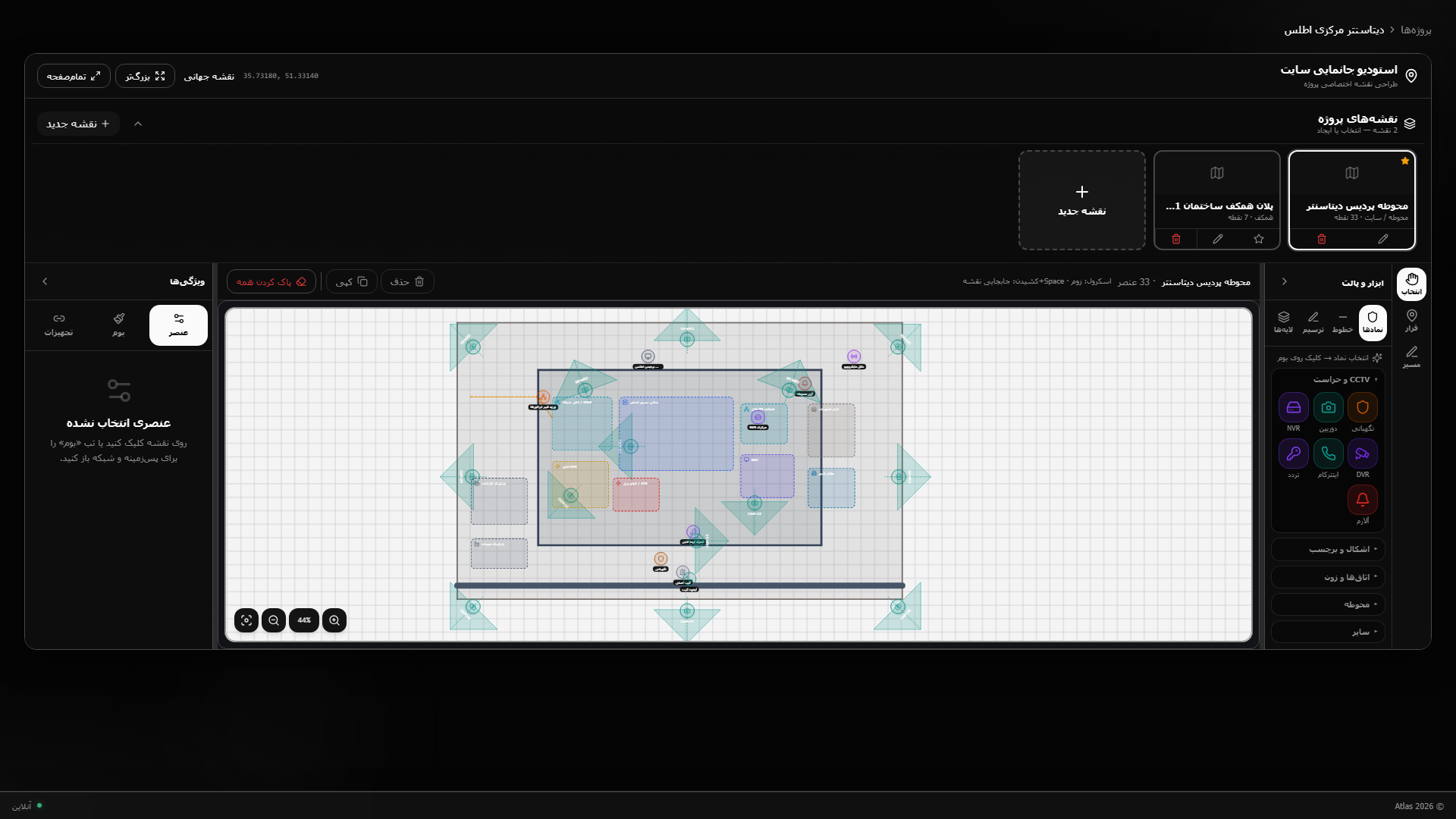
Task: Select the عنصر properties tab
Action: click(x=178, y=325)
